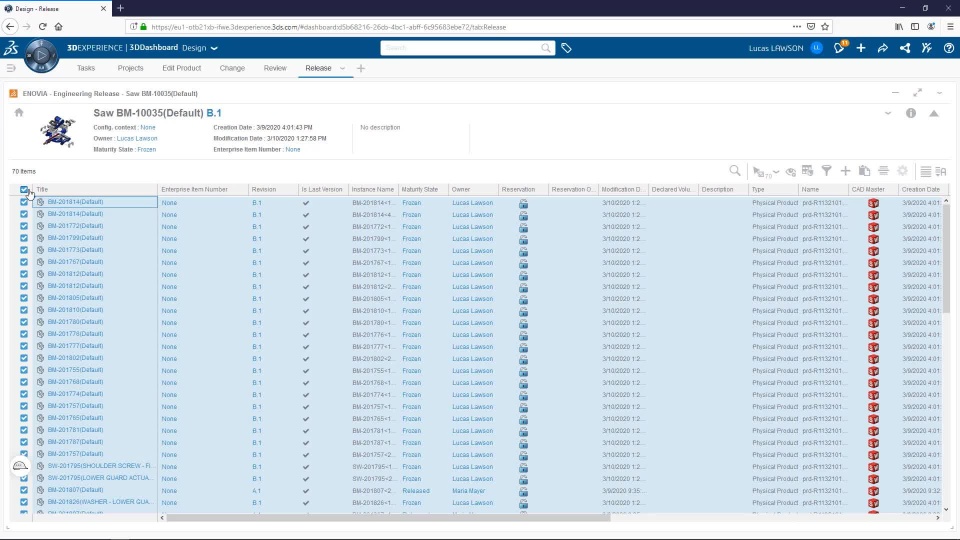Expand the chevron beside the info icon

tap(888, 113)
